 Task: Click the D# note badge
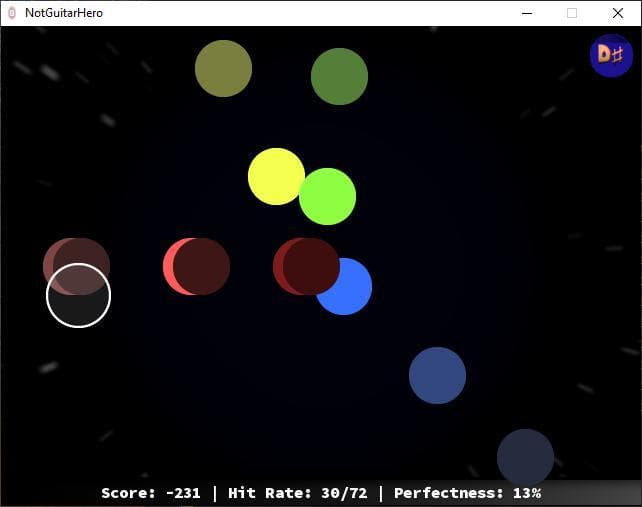coord(611,55)
